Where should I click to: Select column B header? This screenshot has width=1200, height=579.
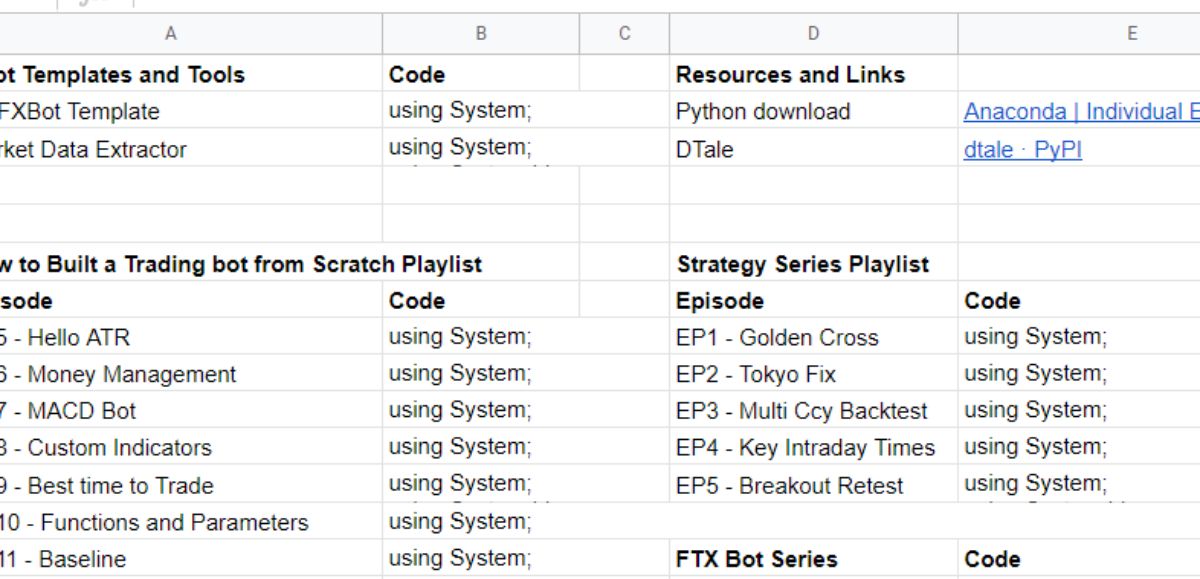480,34
